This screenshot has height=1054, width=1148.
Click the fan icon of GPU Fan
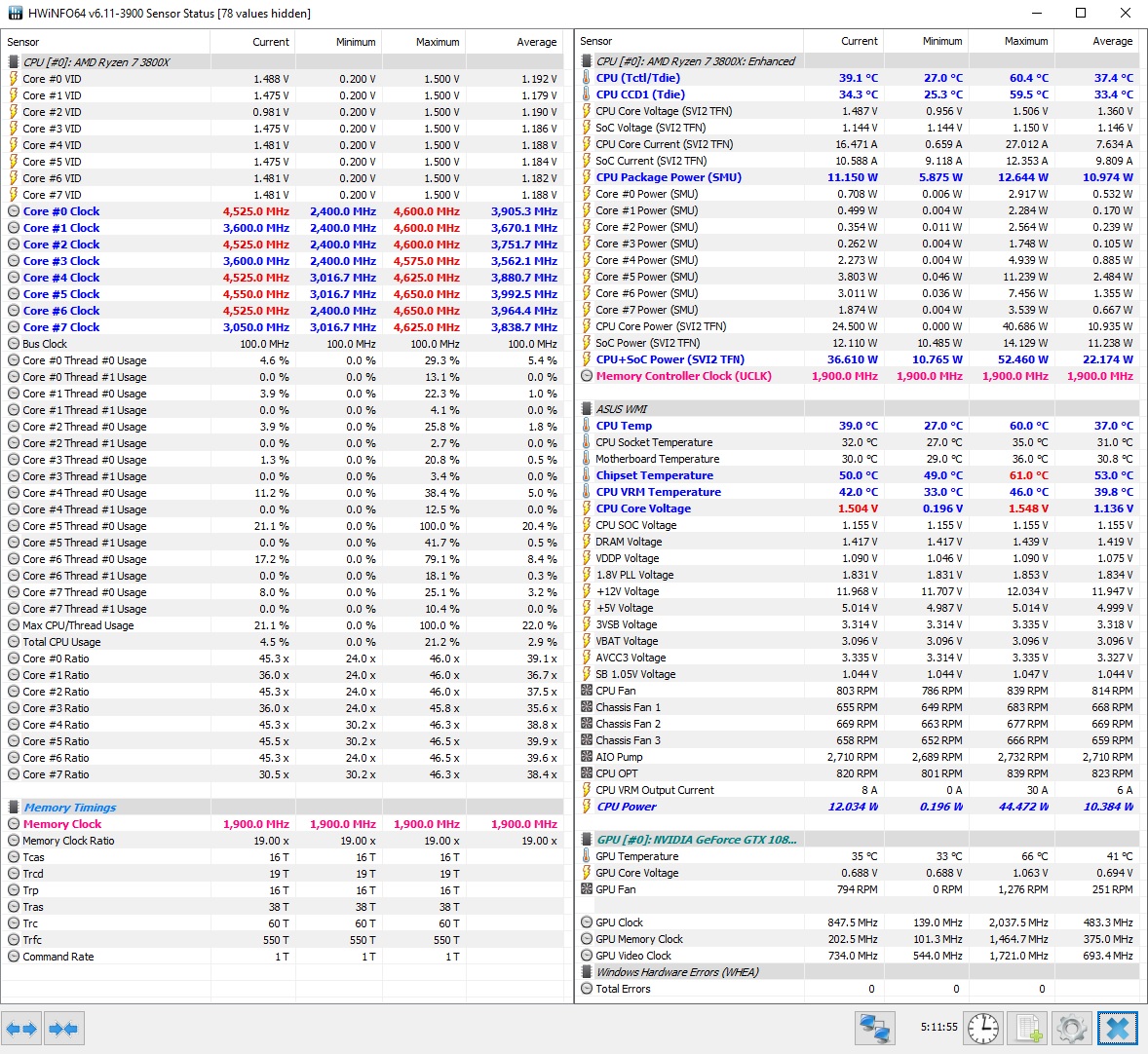click(x=587, y=889)
